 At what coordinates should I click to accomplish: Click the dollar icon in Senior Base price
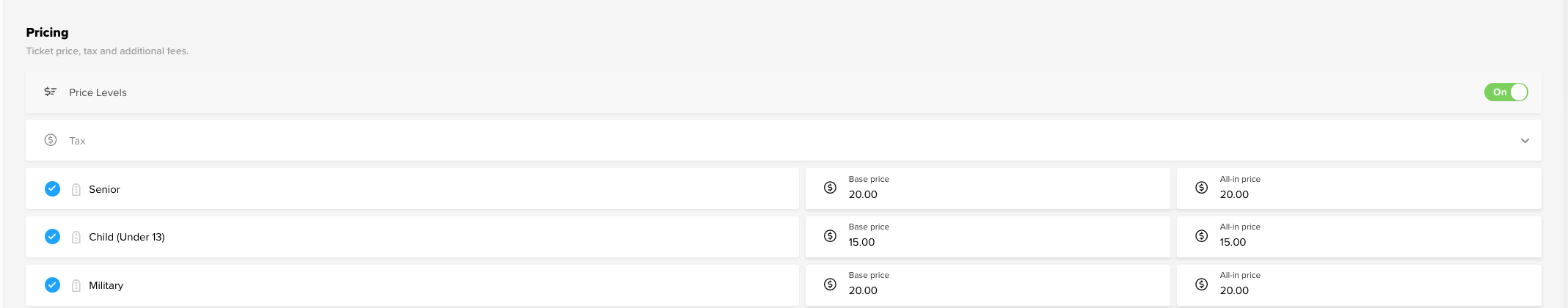coord(830,188)
